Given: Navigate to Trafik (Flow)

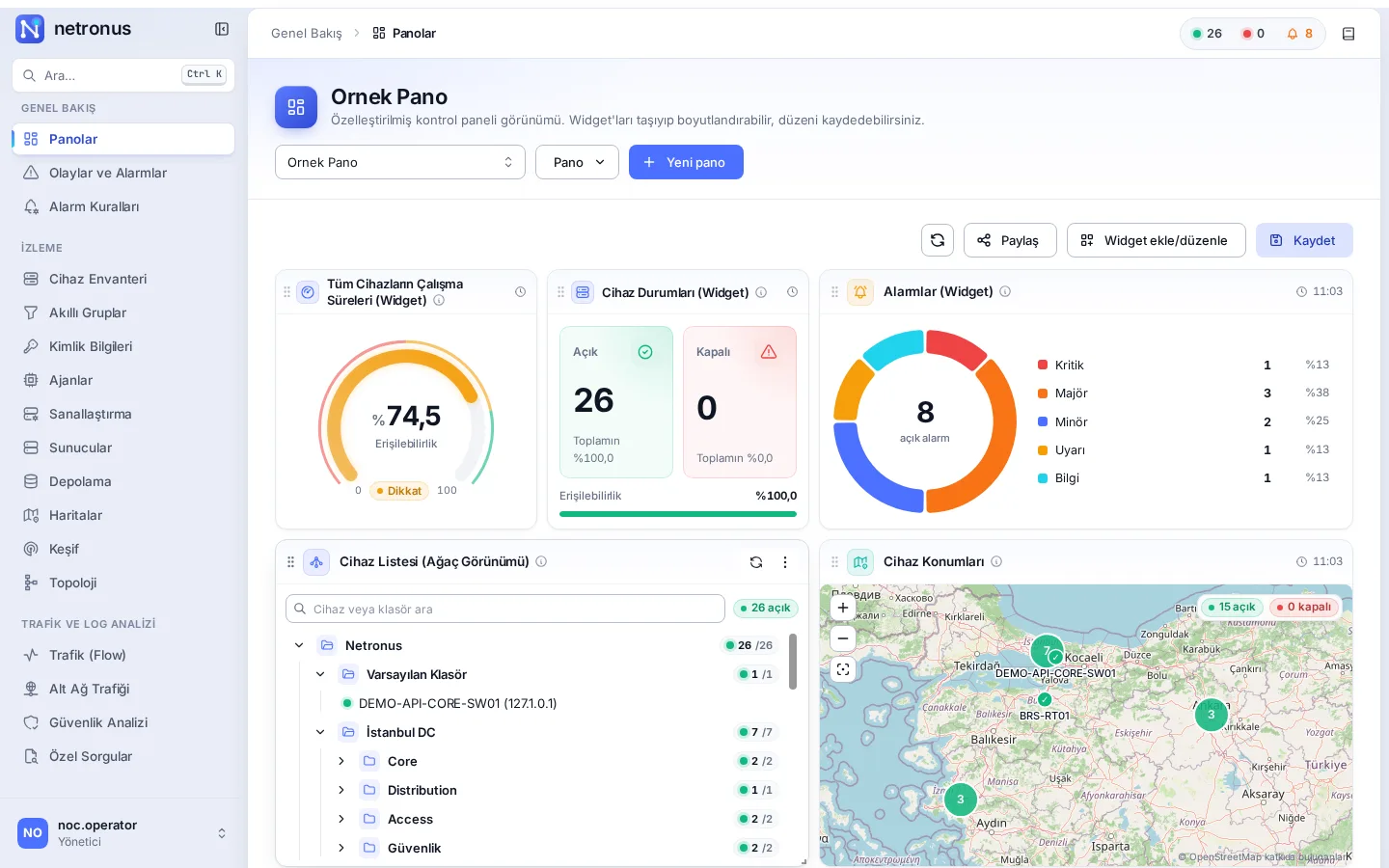Looking at the screenshot, I should (x=123, y=655).
